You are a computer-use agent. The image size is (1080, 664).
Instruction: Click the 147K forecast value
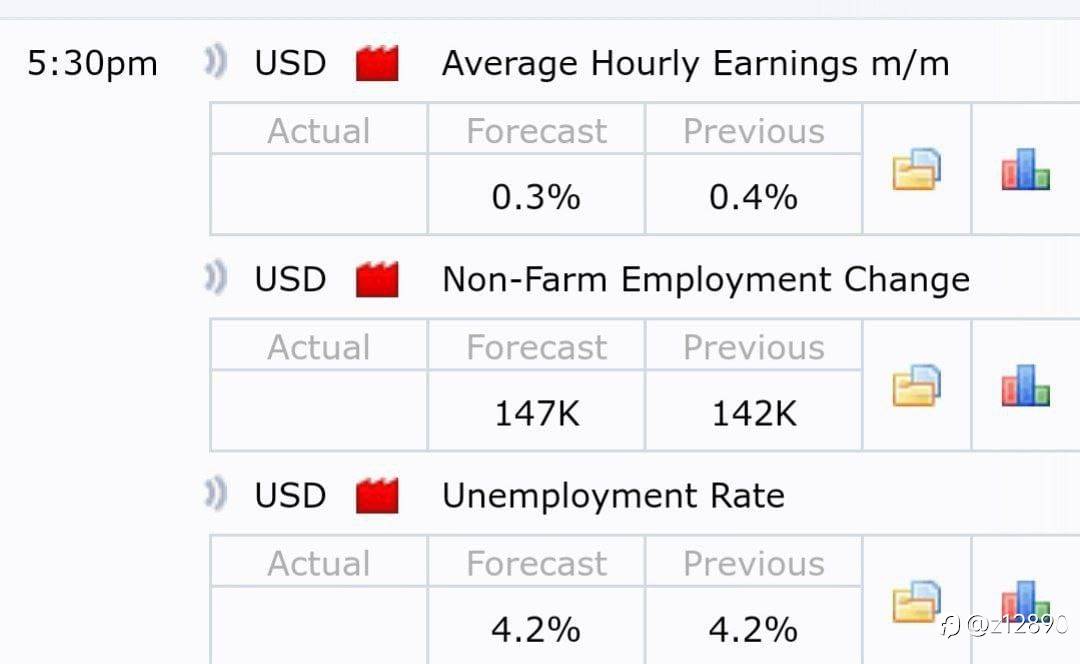536,413
